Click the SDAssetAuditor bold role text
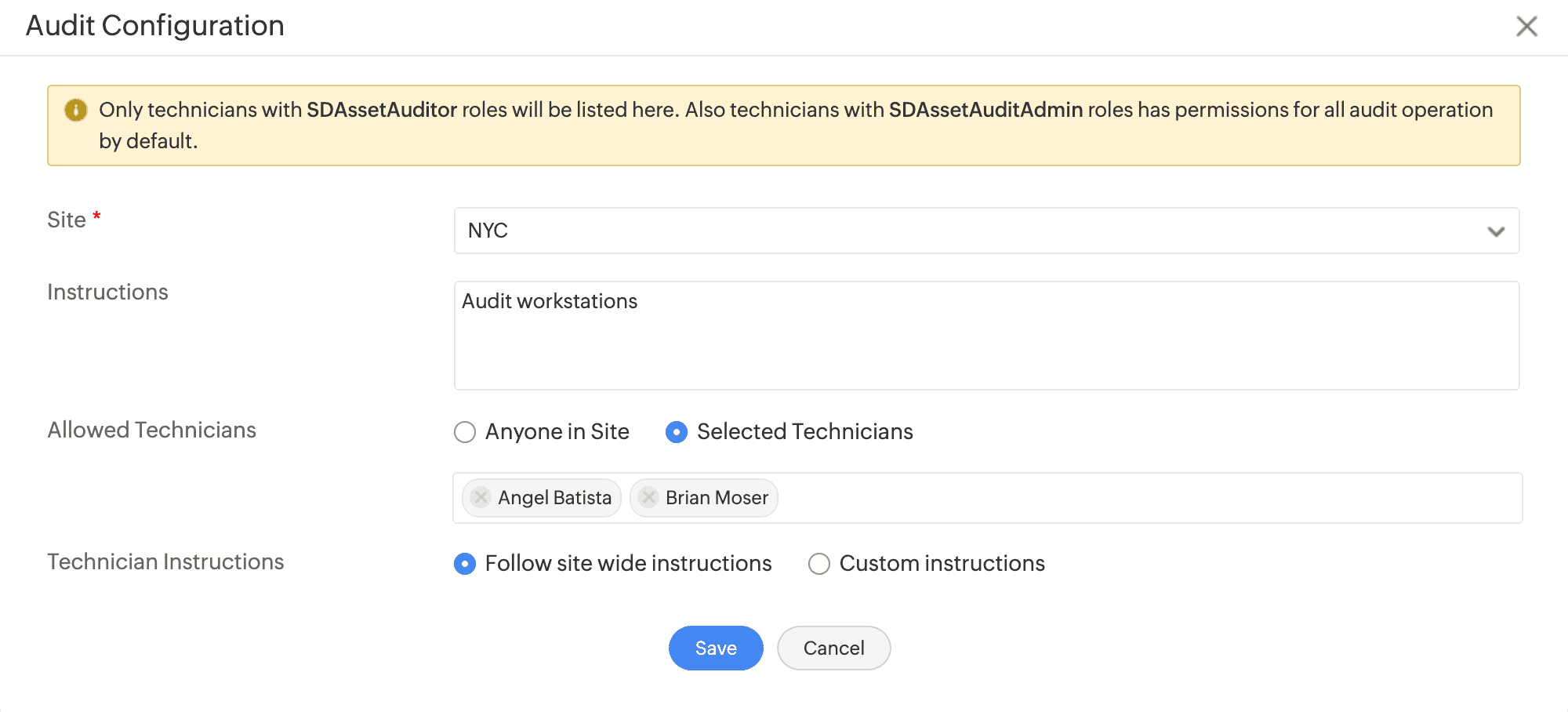1568x712 pixels. pos(382,110)
